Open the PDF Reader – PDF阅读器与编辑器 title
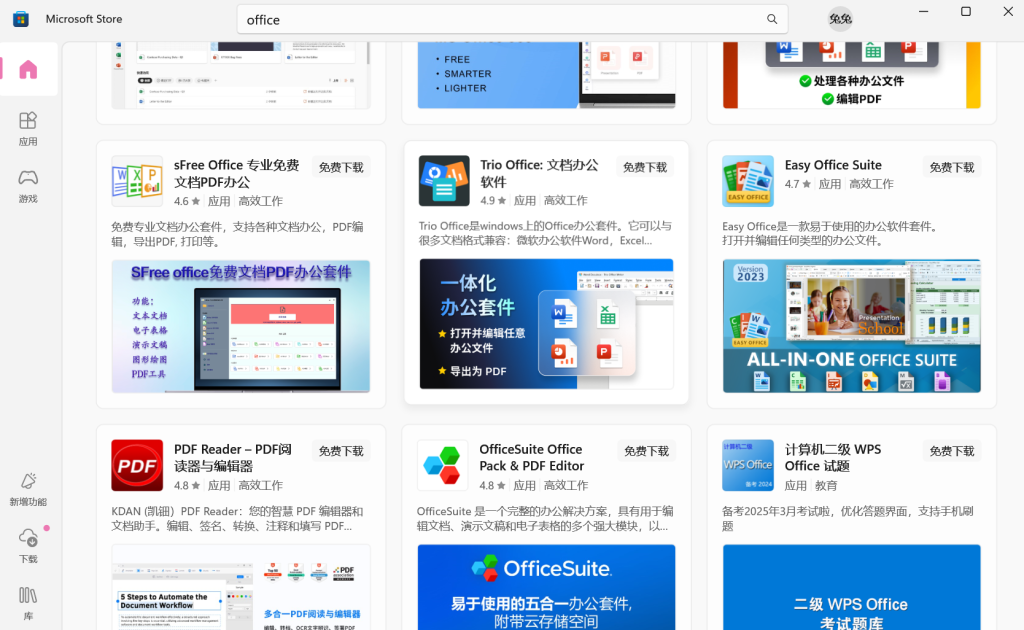Screen dimensions: 1024x630 232,458
